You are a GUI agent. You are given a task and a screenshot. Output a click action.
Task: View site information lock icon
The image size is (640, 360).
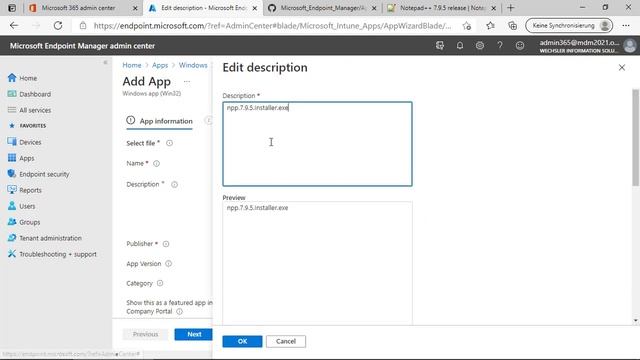click(x=83, y=26)
